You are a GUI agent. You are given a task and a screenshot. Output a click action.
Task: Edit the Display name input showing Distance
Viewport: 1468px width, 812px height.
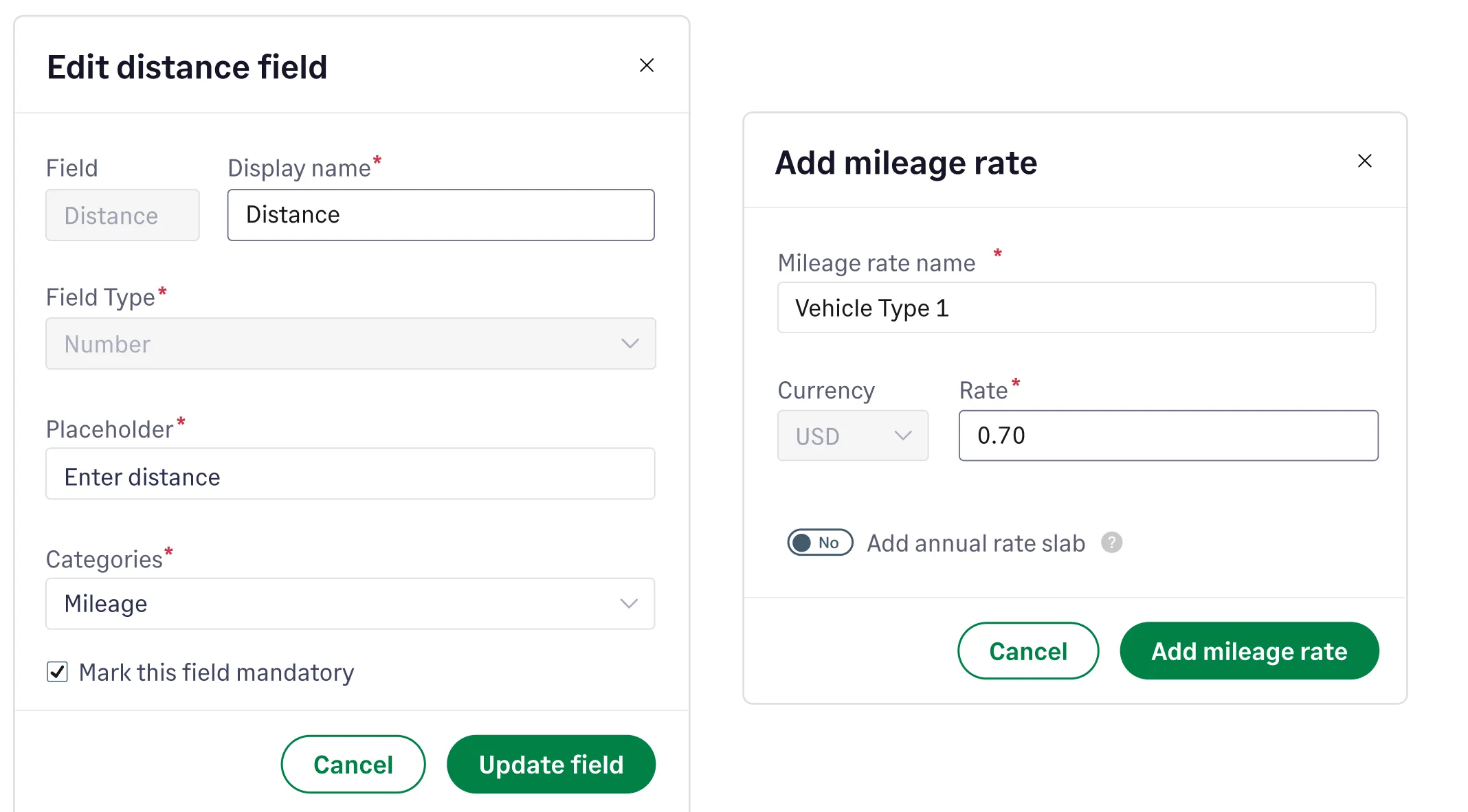[x=440, y=215]
